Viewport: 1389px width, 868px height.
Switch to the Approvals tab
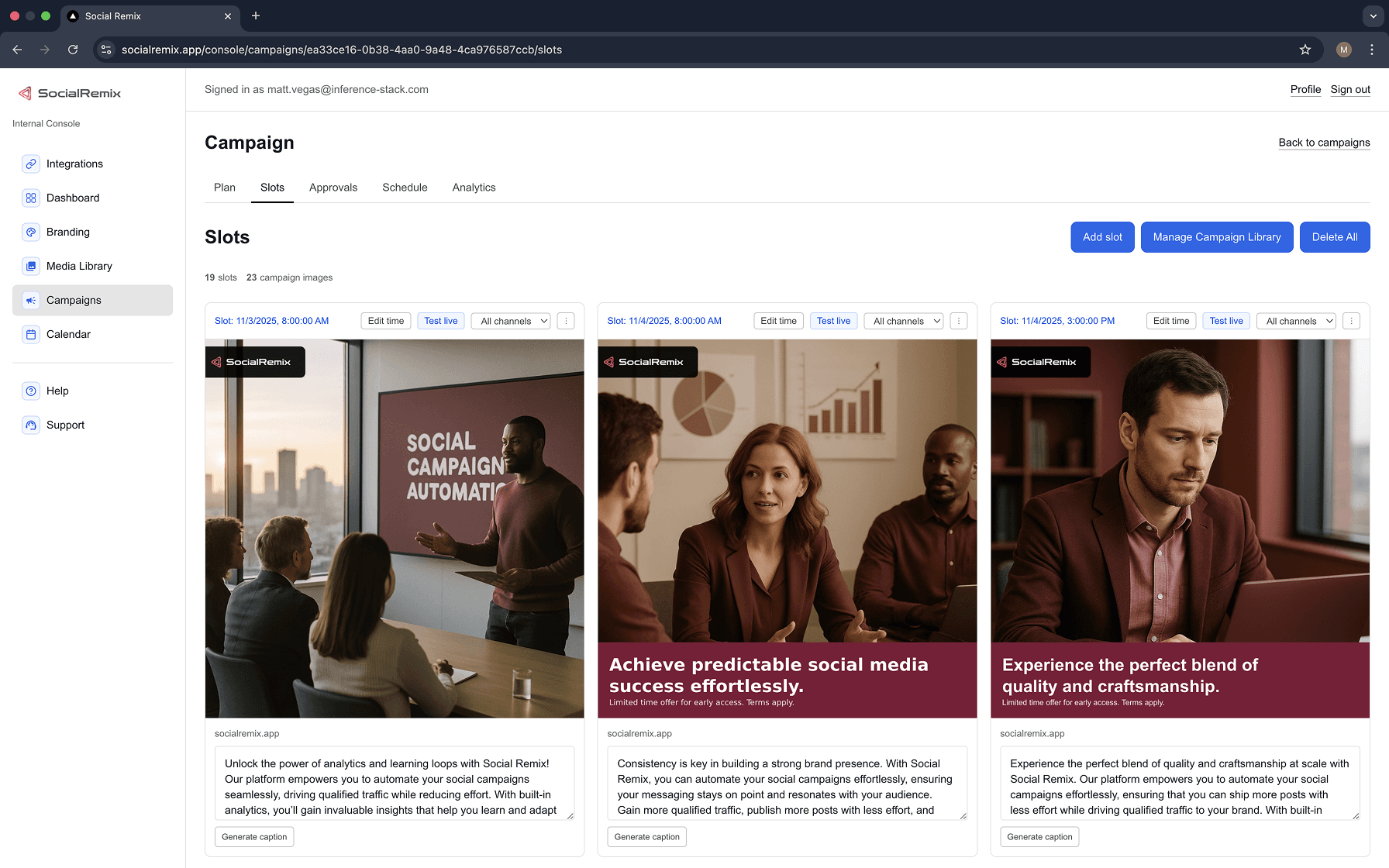tap(333, 188)
